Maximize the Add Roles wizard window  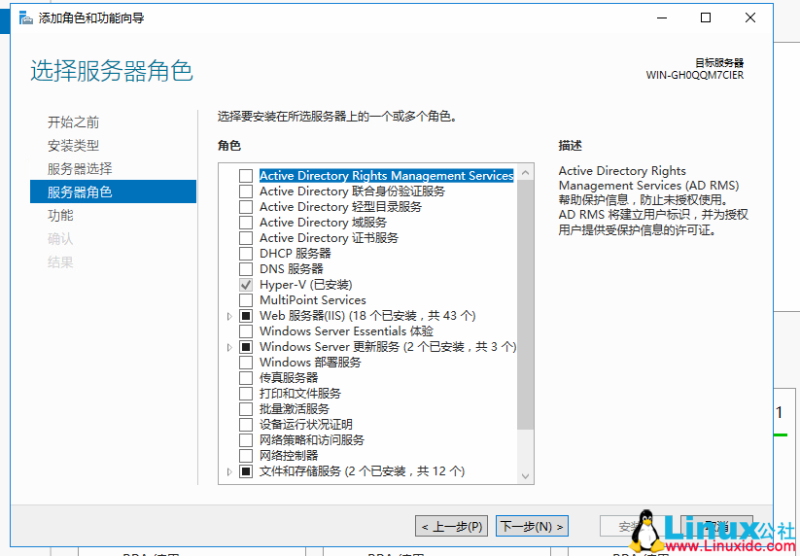pyautogui.click(x=706, y=18)
